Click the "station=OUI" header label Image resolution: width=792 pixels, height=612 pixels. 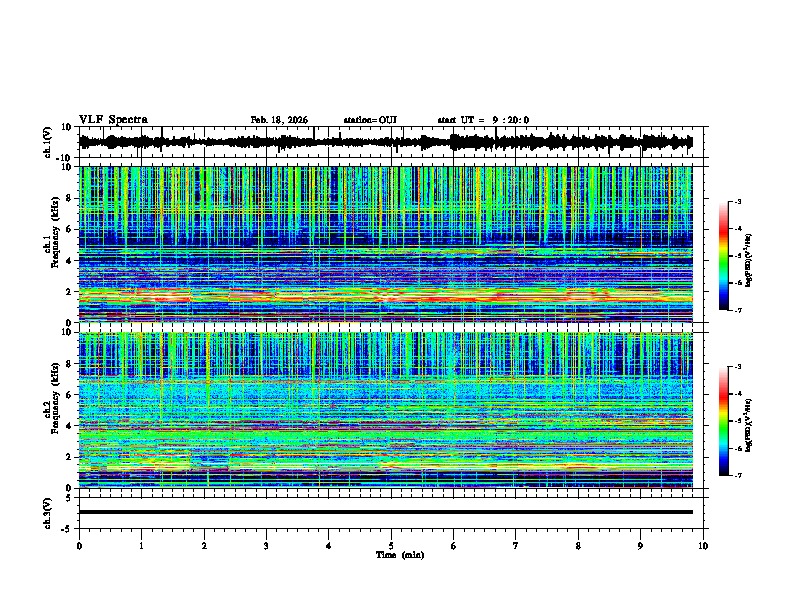(x=370, y=120)
